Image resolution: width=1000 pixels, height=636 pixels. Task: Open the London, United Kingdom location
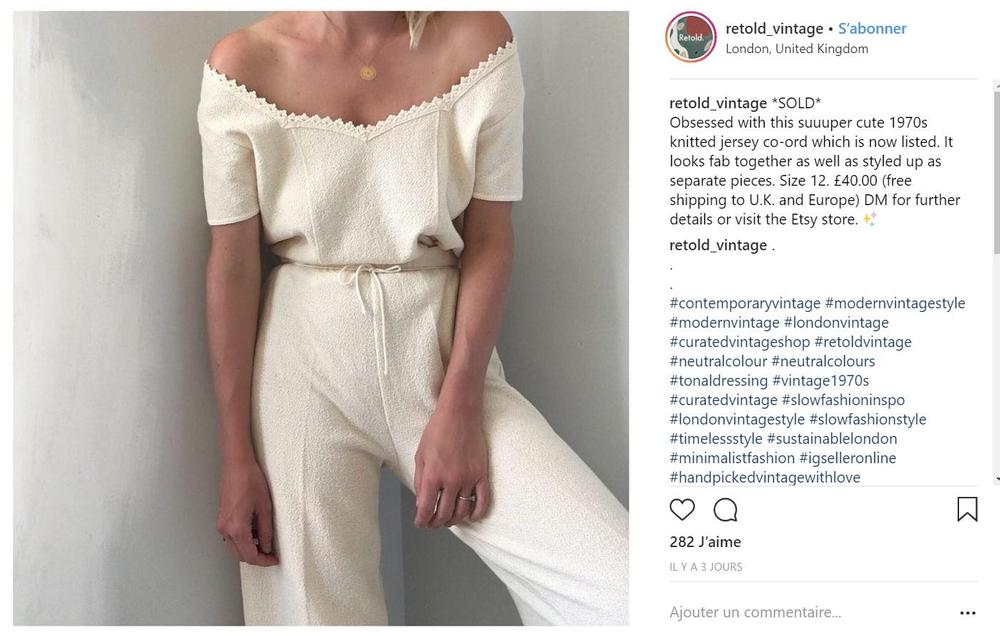coord(797,48)
